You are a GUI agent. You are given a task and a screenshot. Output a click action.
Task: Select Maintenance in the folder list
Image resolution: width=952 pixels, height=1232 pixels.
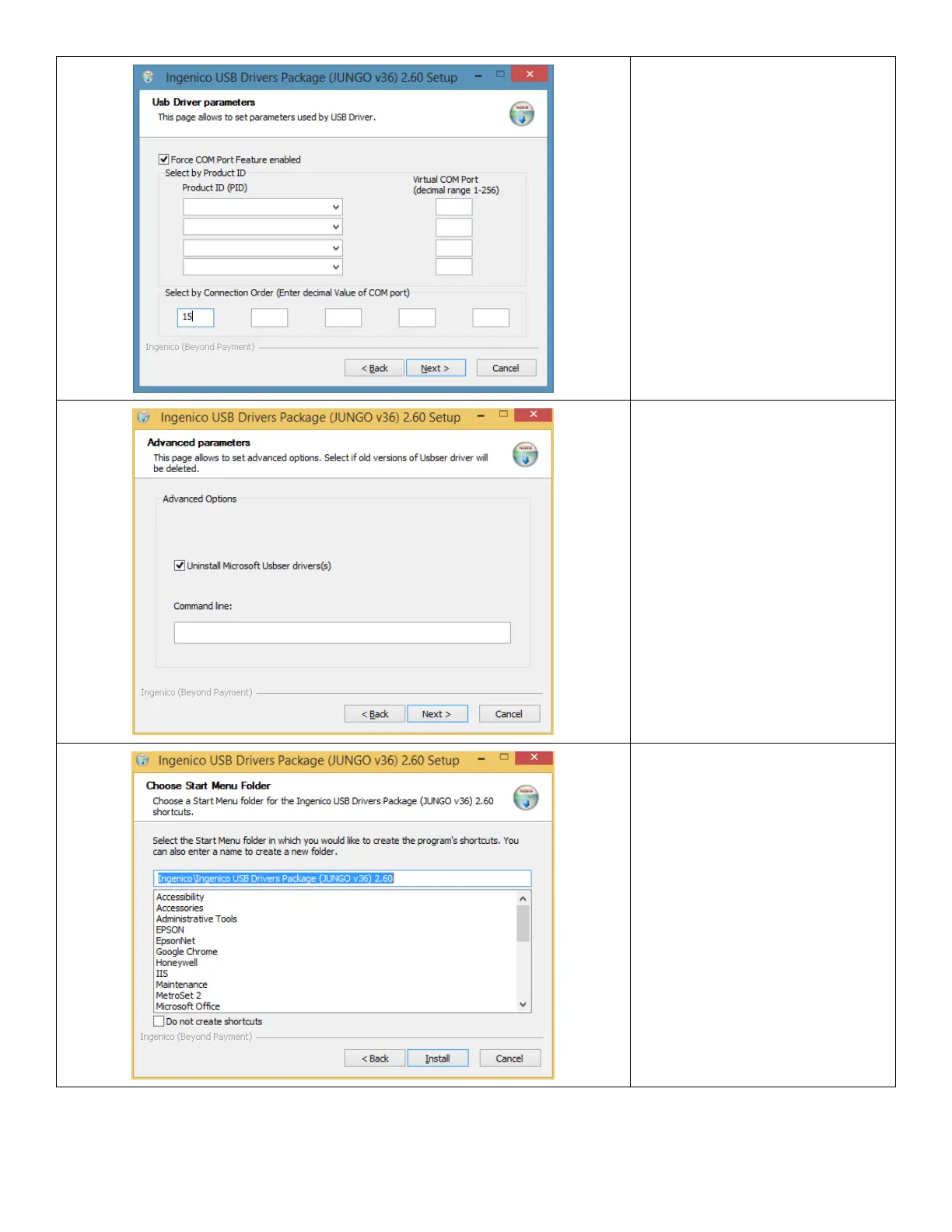[x=181, y=984]
